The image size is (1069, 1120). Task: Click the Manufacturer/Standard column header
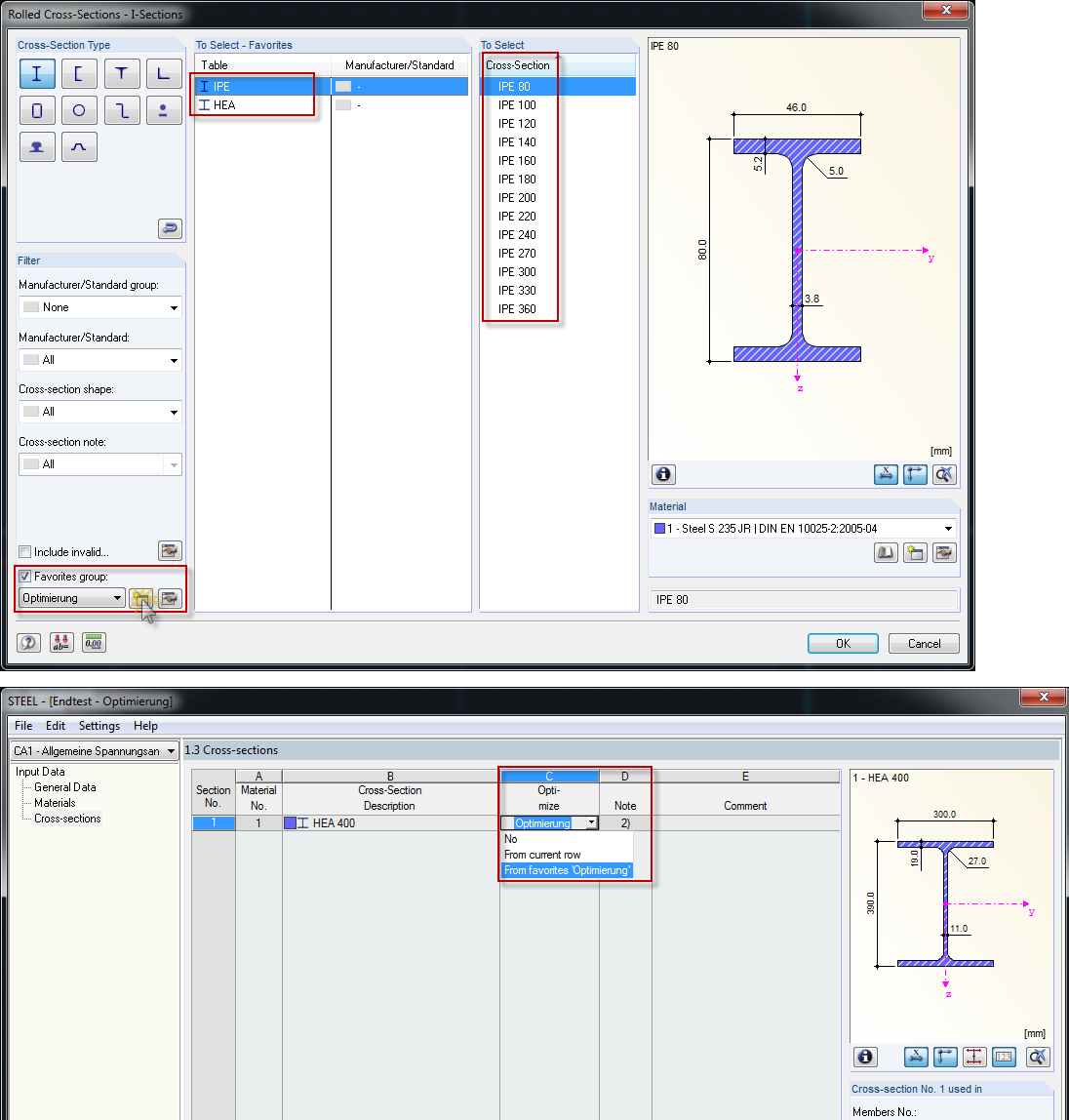coord(400,65)
